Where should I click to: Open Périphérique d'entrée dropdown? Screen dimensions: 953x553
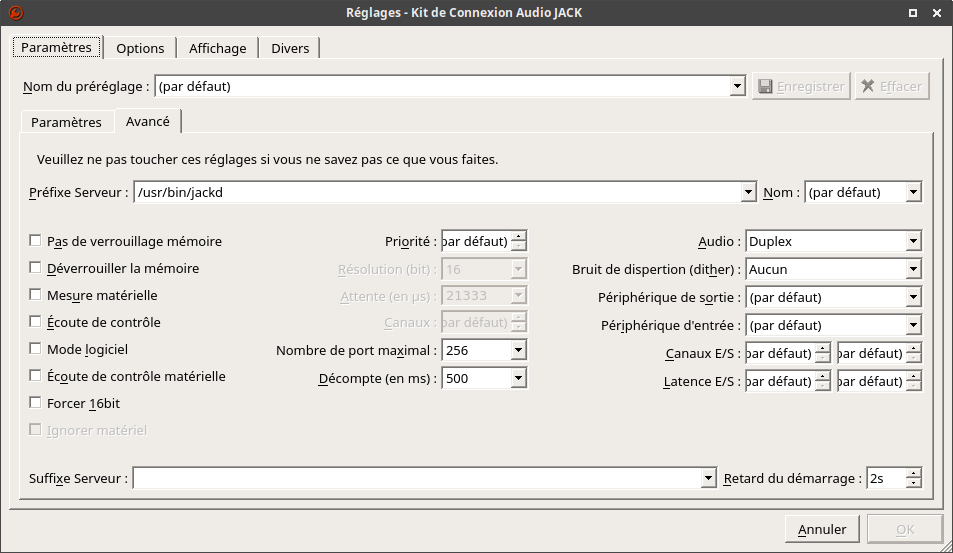(913, 325)
